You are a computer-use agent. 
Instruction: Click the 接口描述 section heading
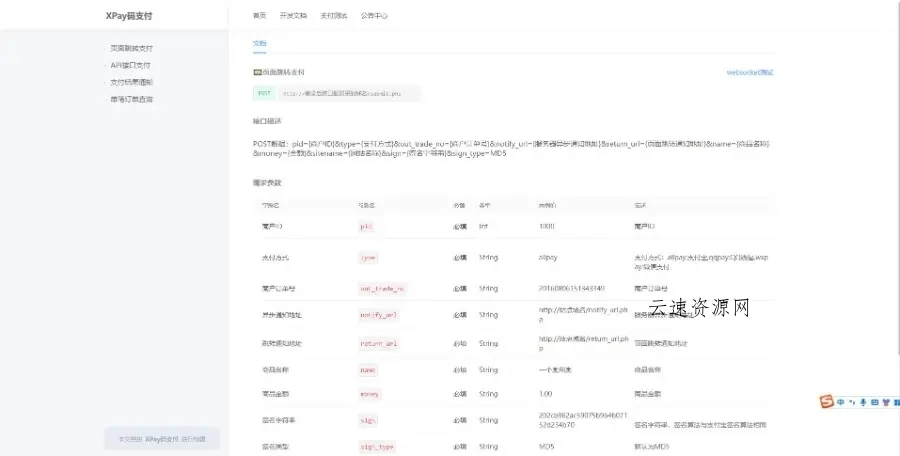coord(267,121)
